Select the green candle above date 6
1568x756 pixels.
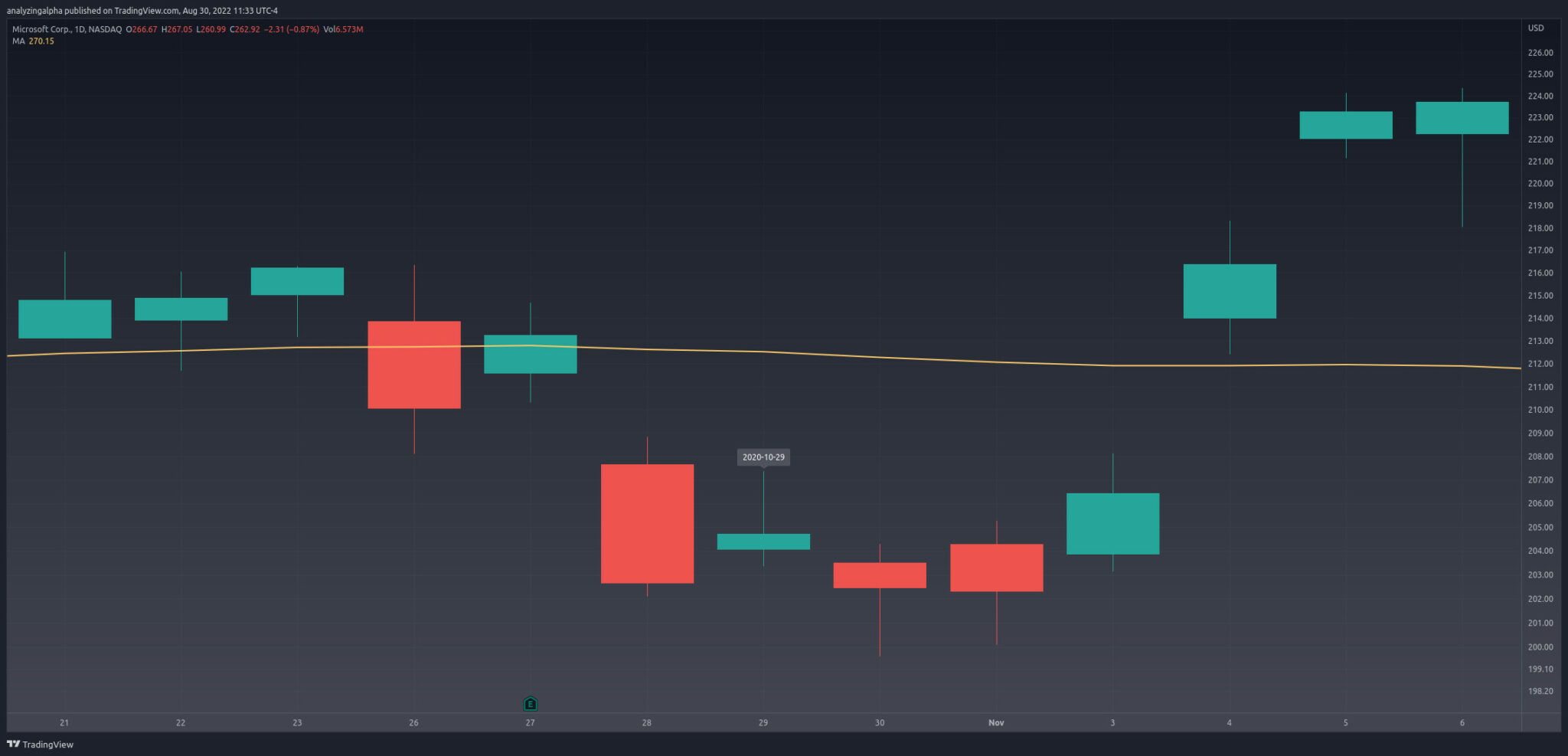tap(1462, 118)
